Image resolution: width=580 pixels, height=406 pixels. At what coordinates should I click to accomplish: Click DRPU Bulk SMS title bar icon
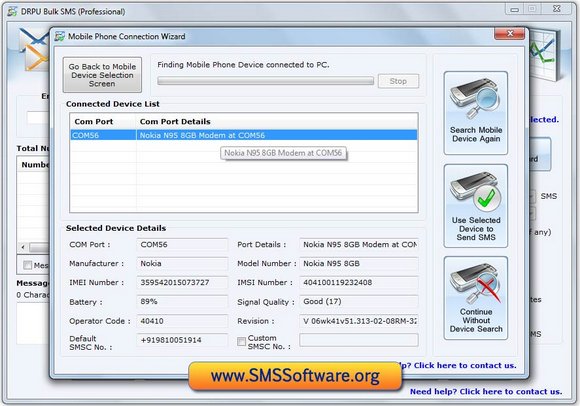coord(12,11)
